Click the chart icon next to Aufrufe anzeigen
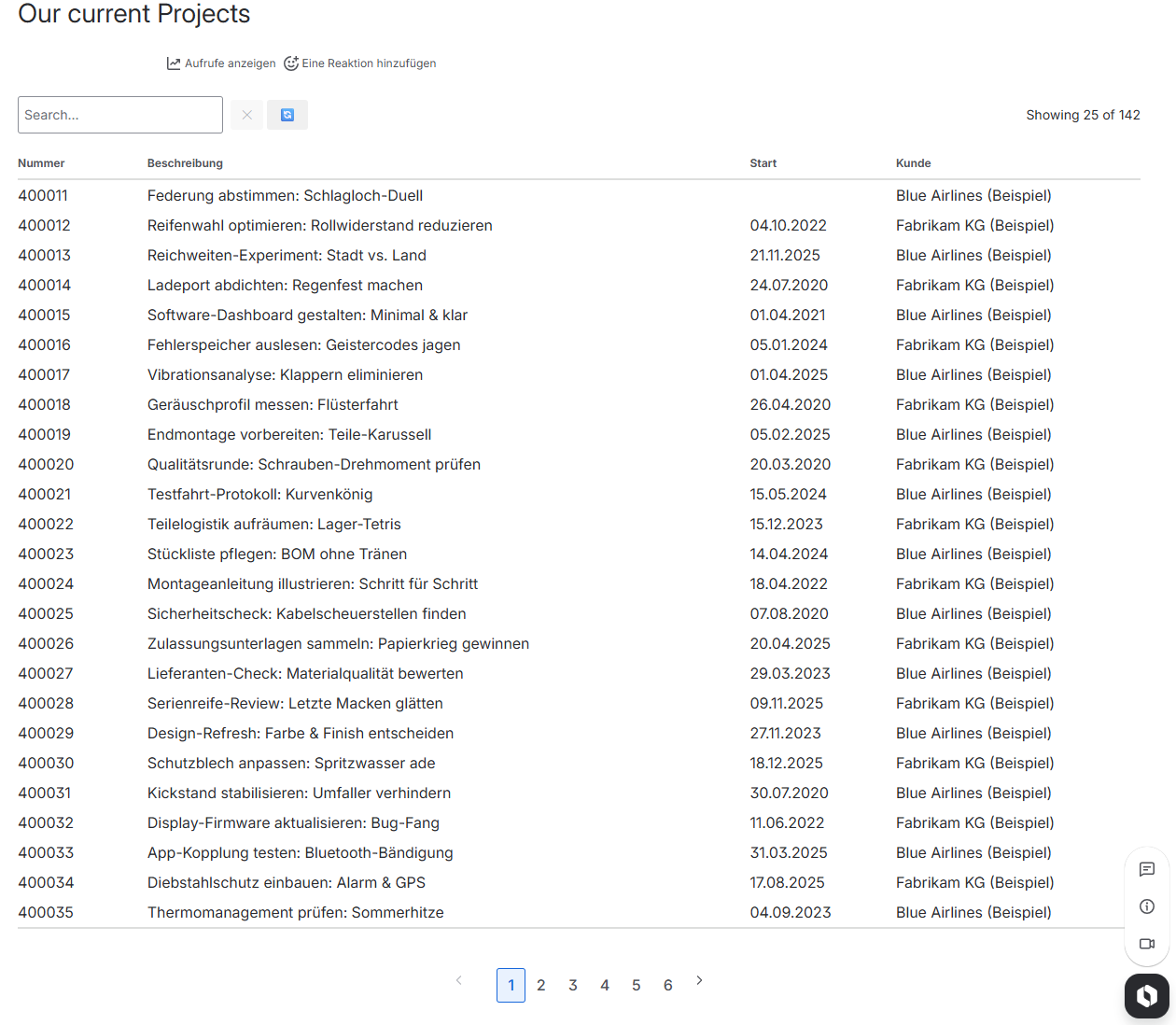The width and height of the screenshot is (1176, 1025). pyautogui.click(x=174, y=63)
